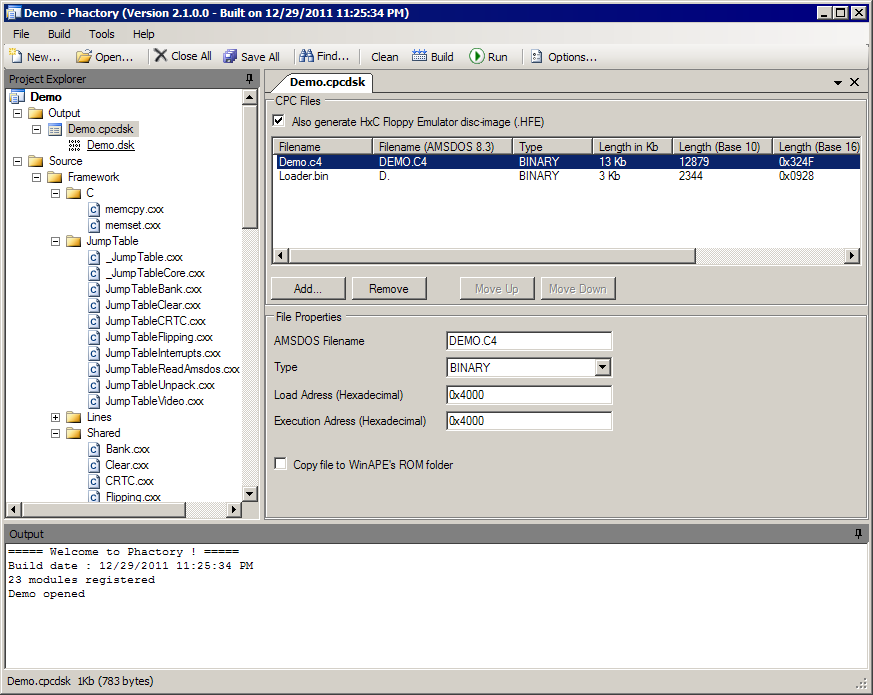
Task: Pin the Project Explorer panel
Action: pyautogui.click(x=249, y=79)
